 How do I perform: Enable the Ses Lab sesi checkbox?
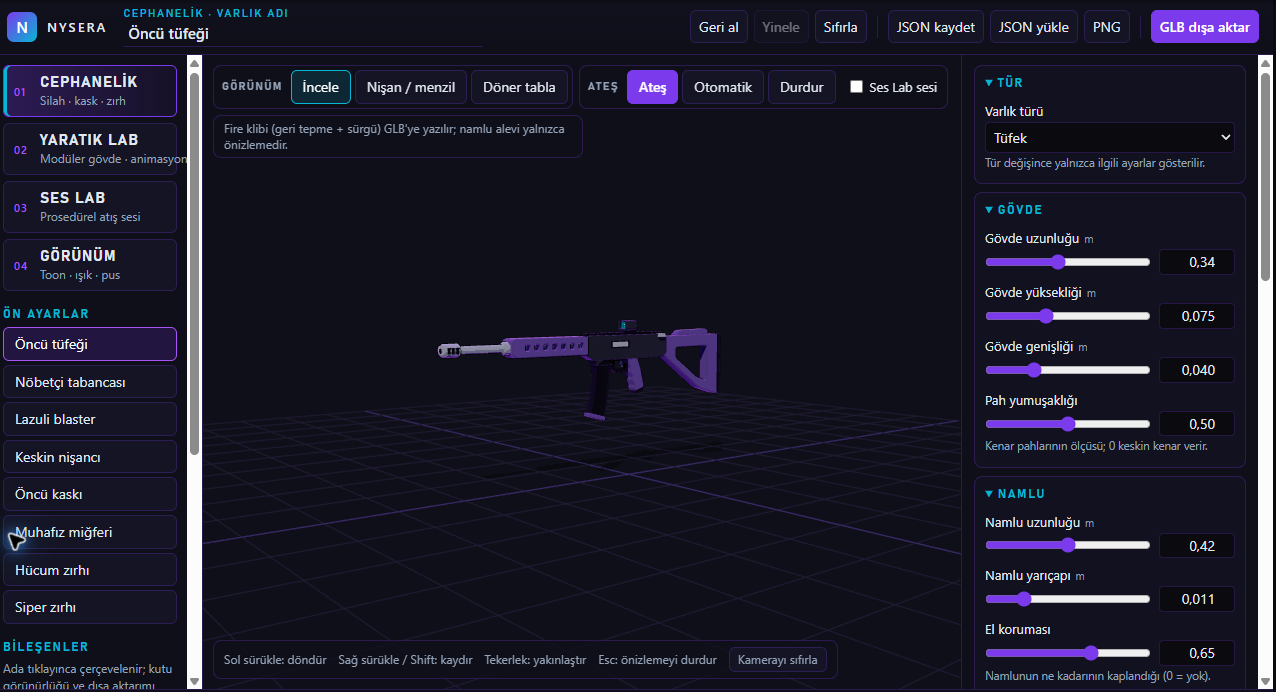[856, 87]
